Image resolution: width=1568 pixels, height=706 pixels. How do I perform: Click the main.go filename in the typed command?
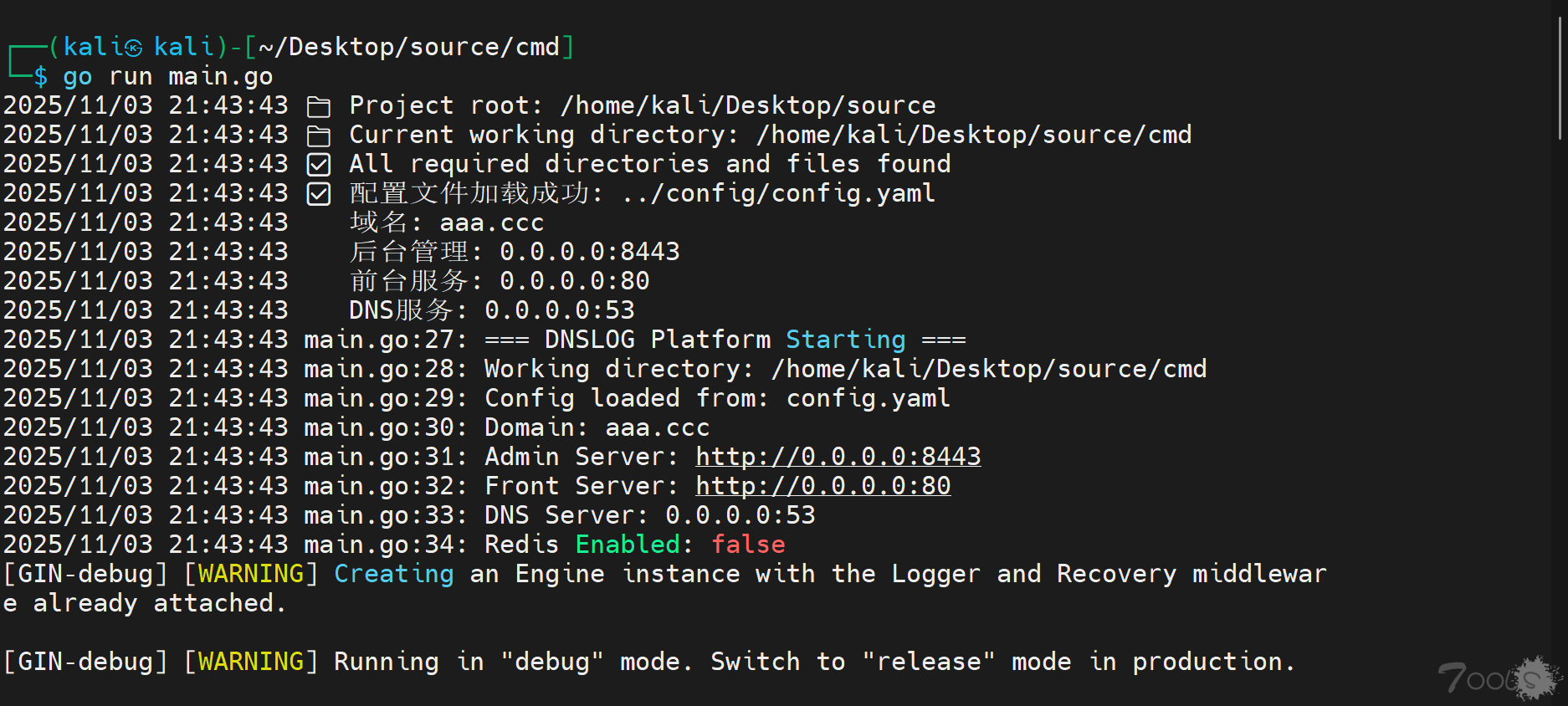click(220, 77)
